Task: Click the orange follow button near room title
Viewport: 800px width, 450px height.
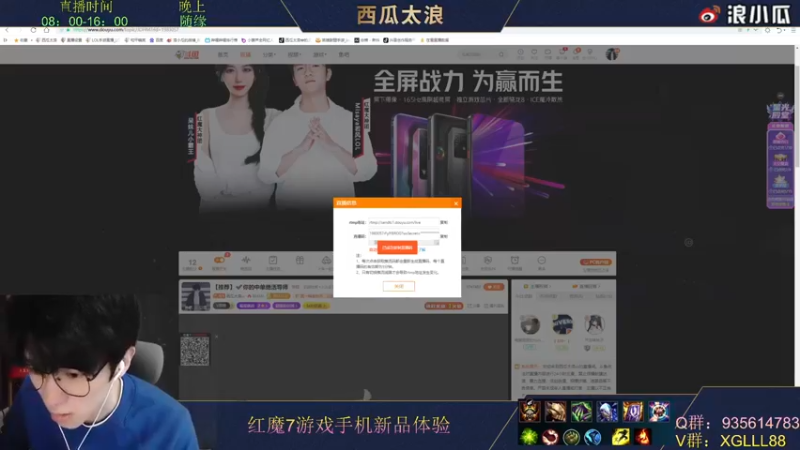Action: pos(493,287)
